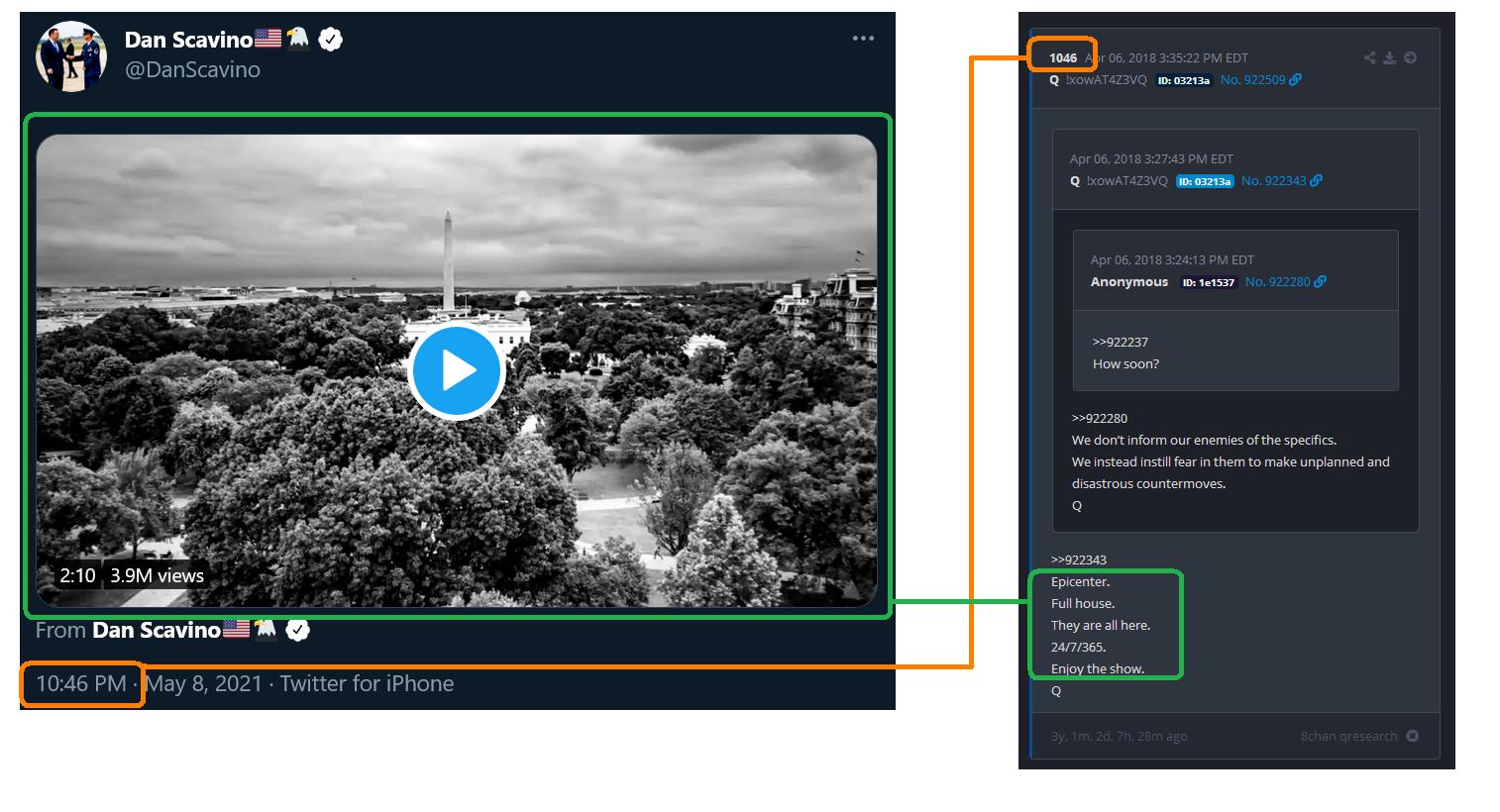Click the 3.9M views counter on video
Viewport: 1500px width, 812px height.
pos(157,575)
